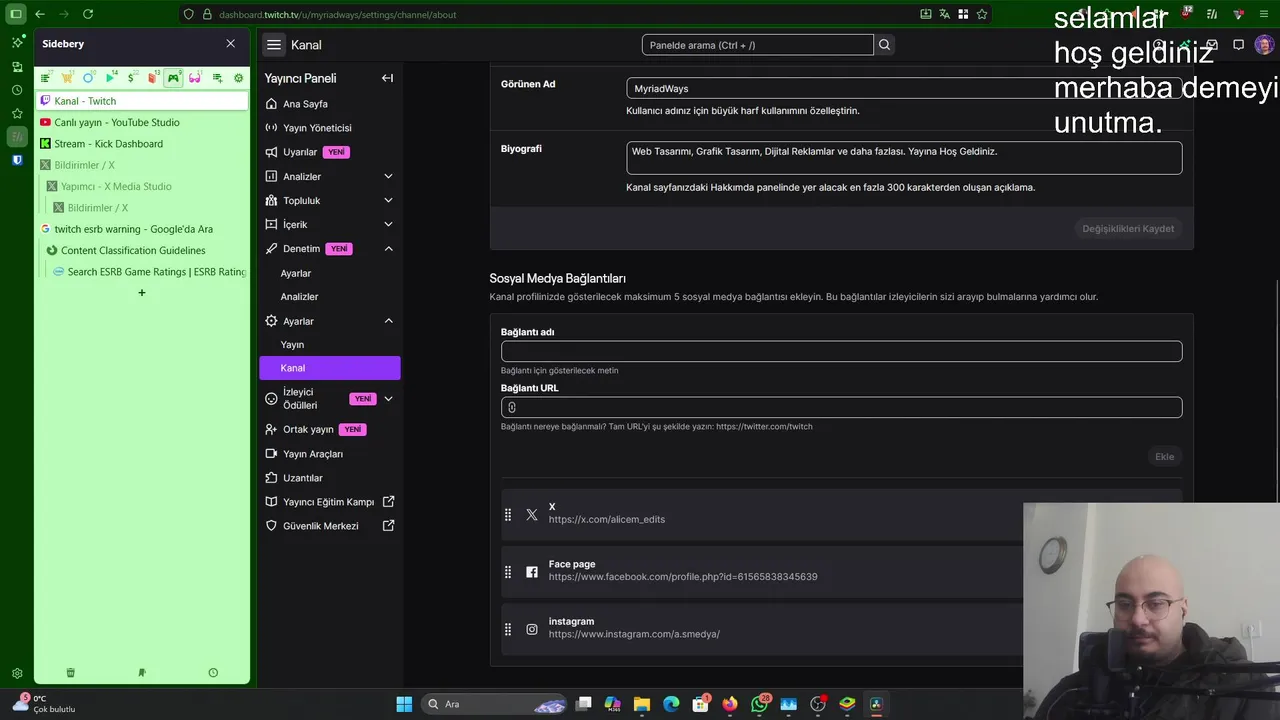Open the bookmarks star in left sidebar
The height and width of the screenshot is (720, 1280).
(x=17, y=113)
